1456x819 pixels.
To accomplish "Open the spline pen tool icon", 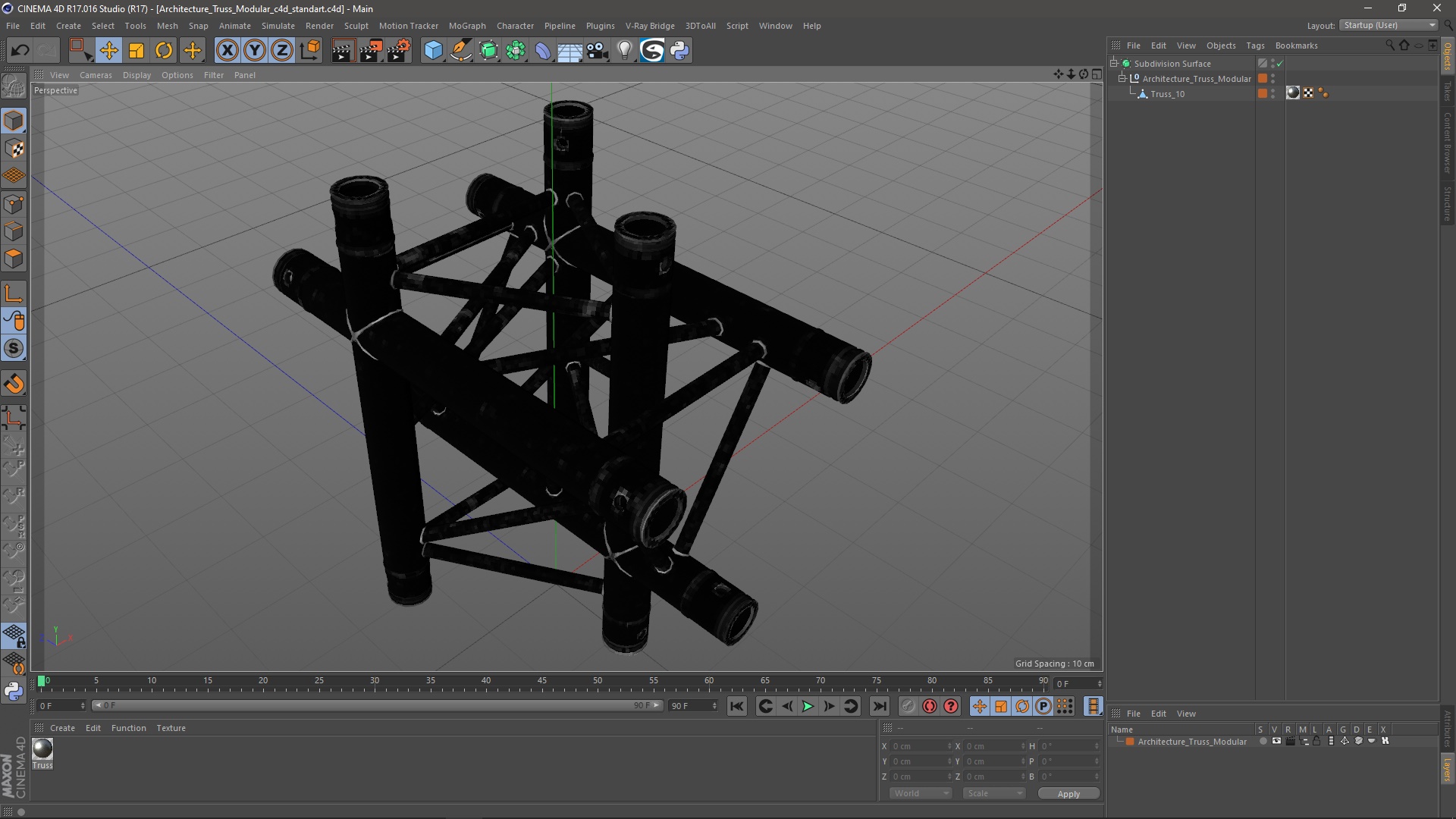I will pos(461,50).
